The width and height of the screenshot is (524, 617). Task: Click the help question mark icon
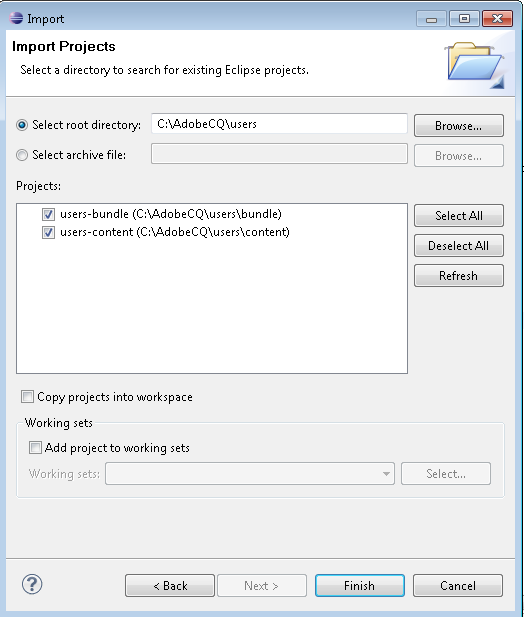[x=32, y=584]
